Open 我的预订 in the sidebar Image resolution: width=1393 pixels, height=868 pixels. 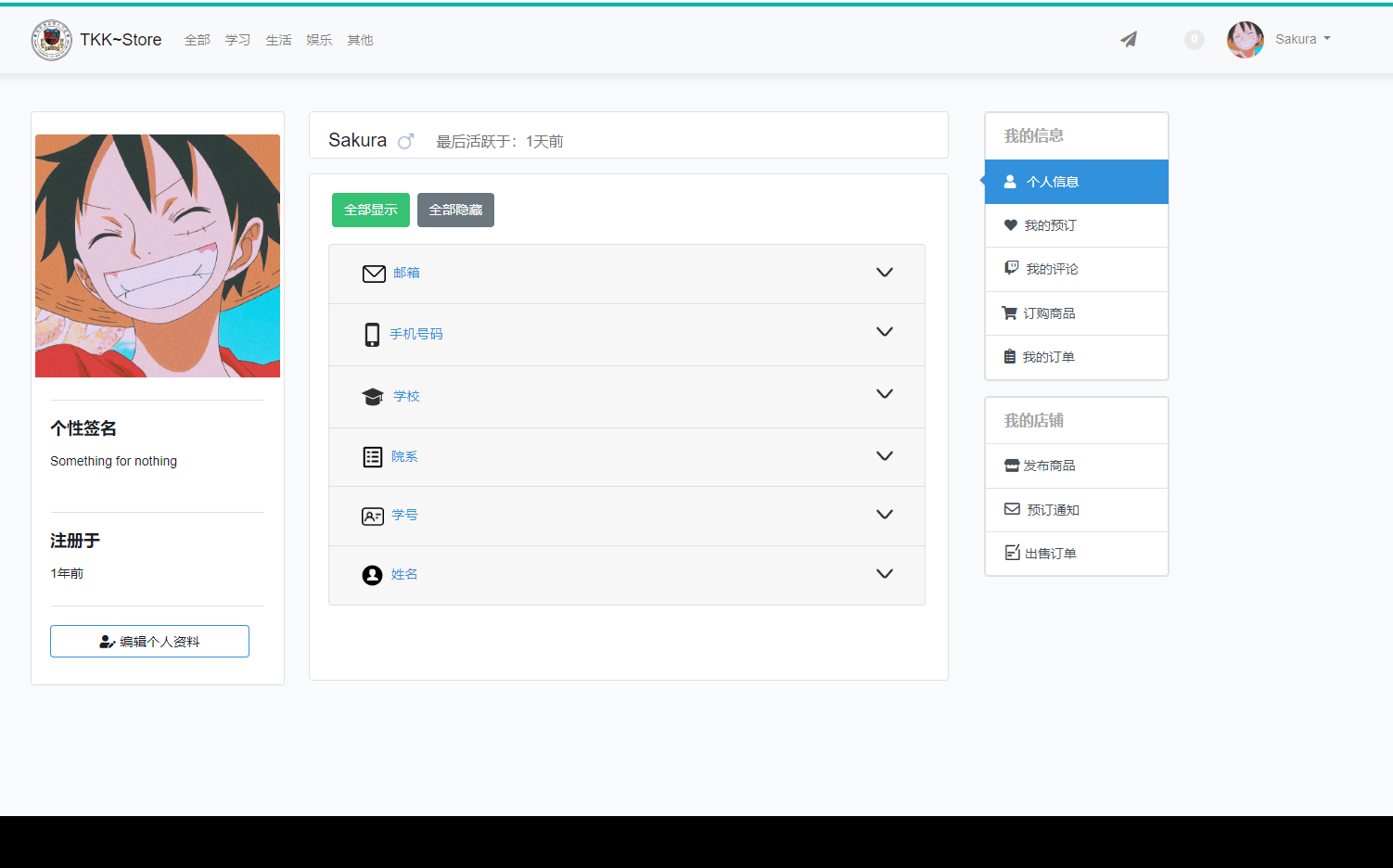(1077, 225)
